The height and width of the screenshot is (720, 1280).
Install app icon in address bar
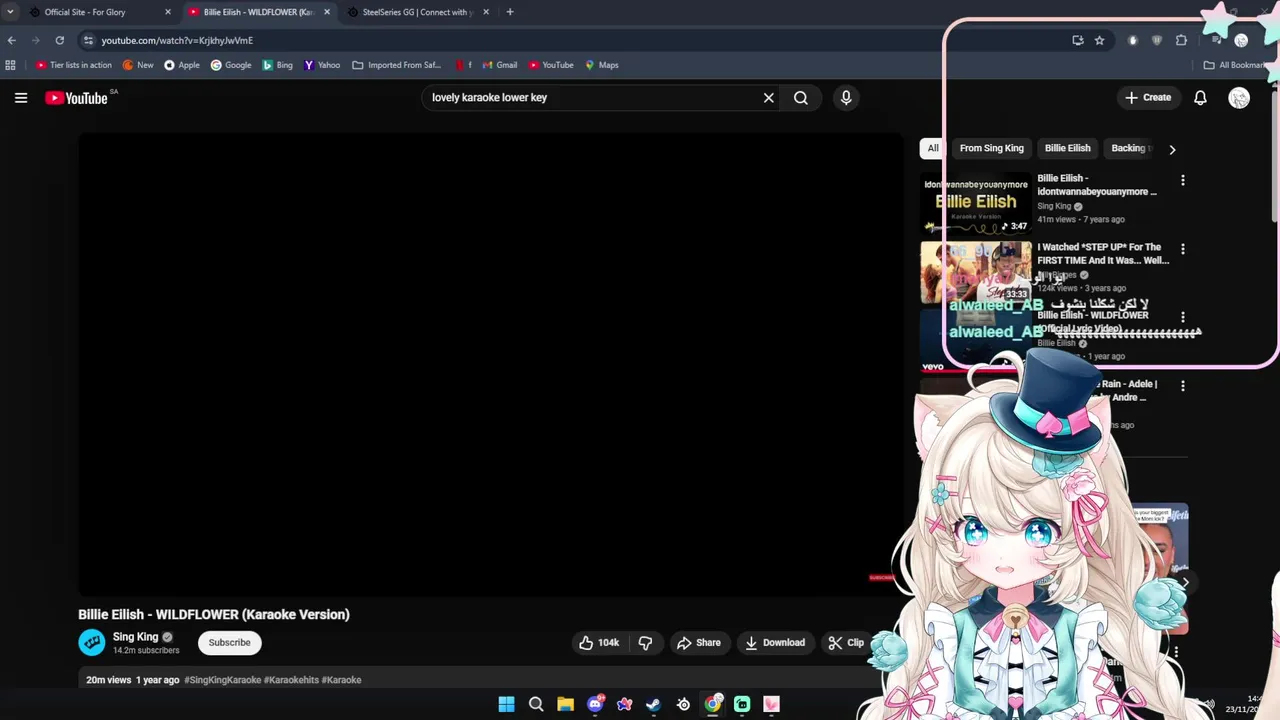1077,40
